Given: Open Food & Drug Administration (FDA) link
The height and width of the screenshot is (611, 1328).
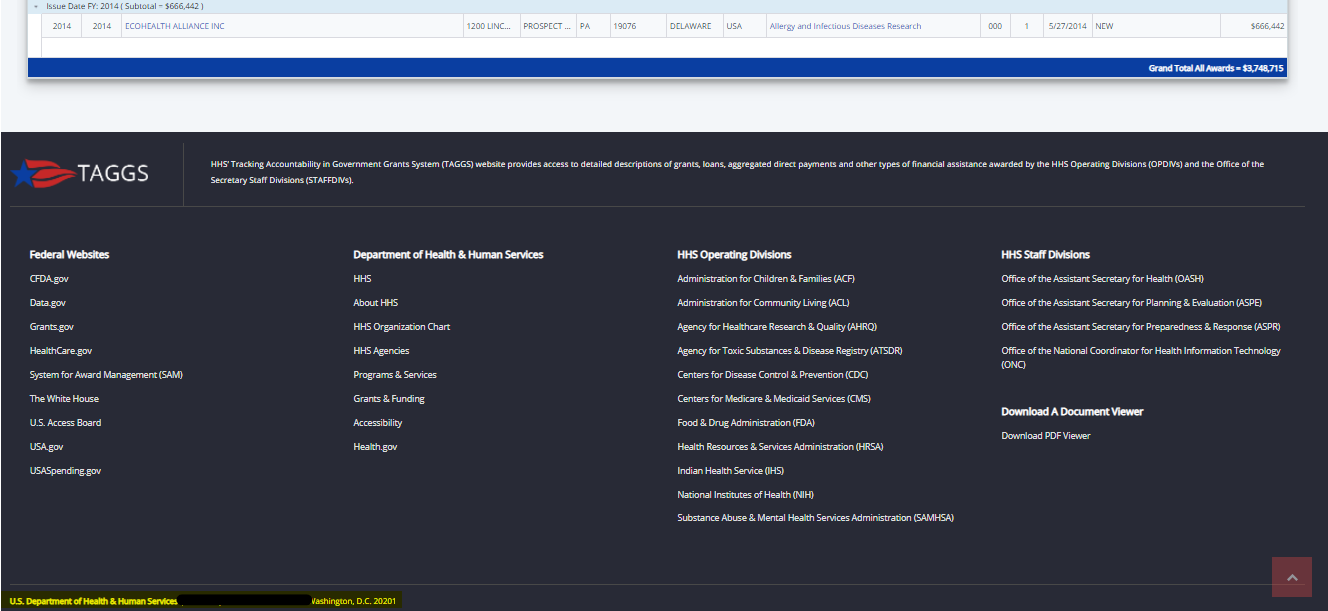Looking at the screenshot, I should tap(746, 423).
